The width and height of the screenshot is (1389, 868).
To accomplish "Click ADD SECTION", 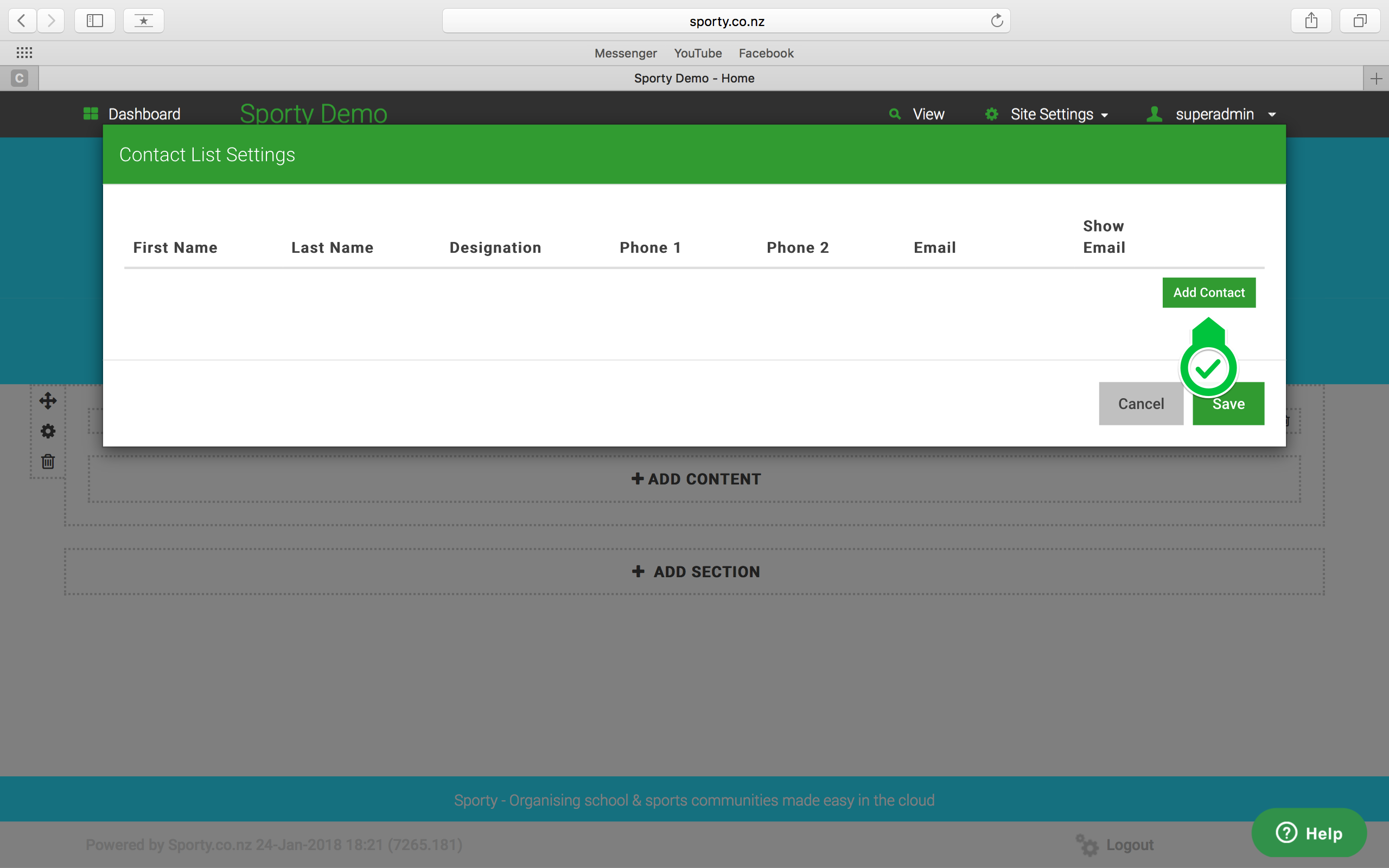I will 695,572.
